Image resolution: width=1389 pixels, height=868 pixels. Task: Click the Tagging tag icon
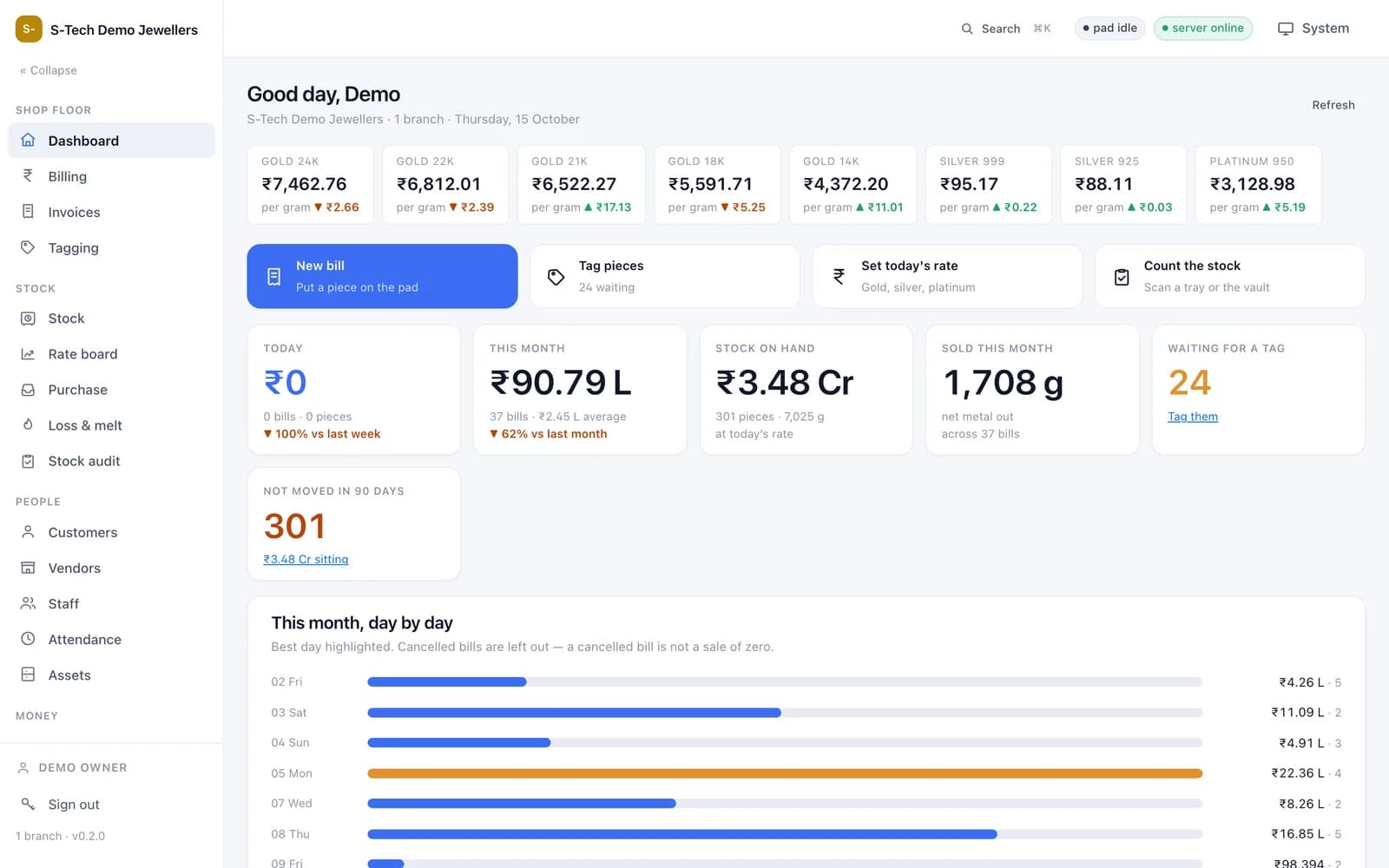click(28, 247)
